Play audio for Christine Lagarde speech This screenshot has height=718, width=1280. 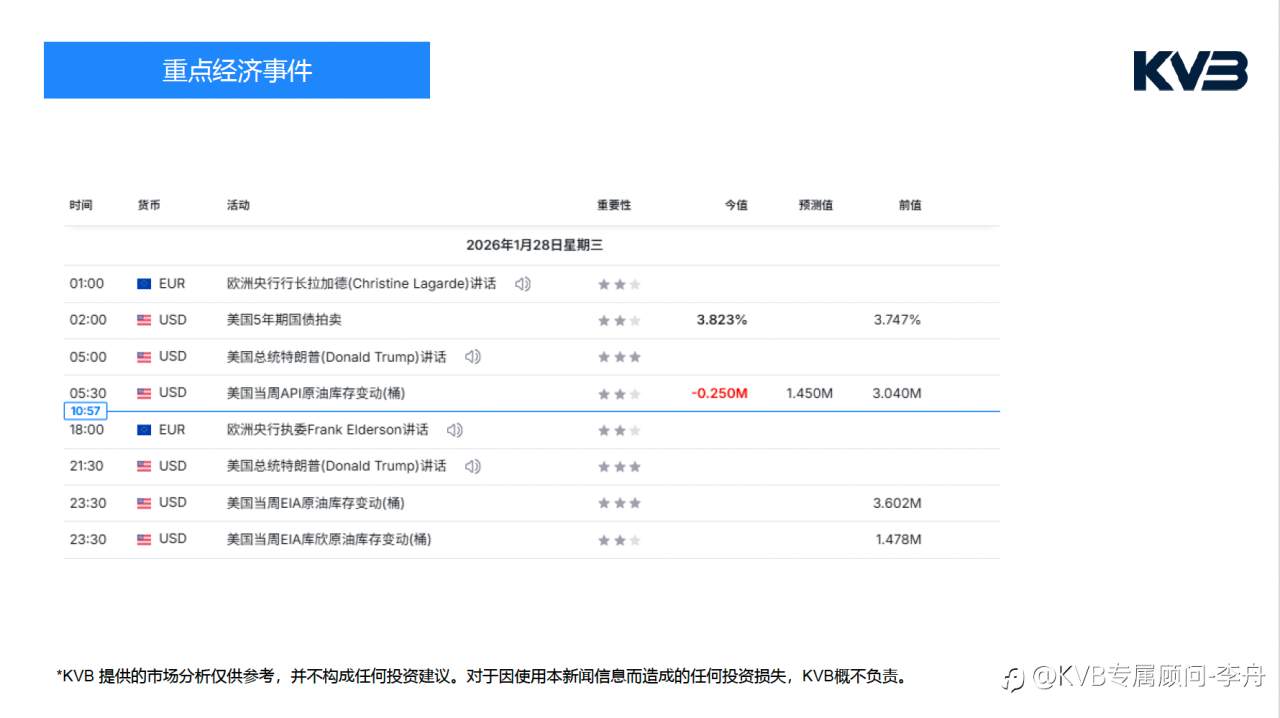tap(523, 284)
